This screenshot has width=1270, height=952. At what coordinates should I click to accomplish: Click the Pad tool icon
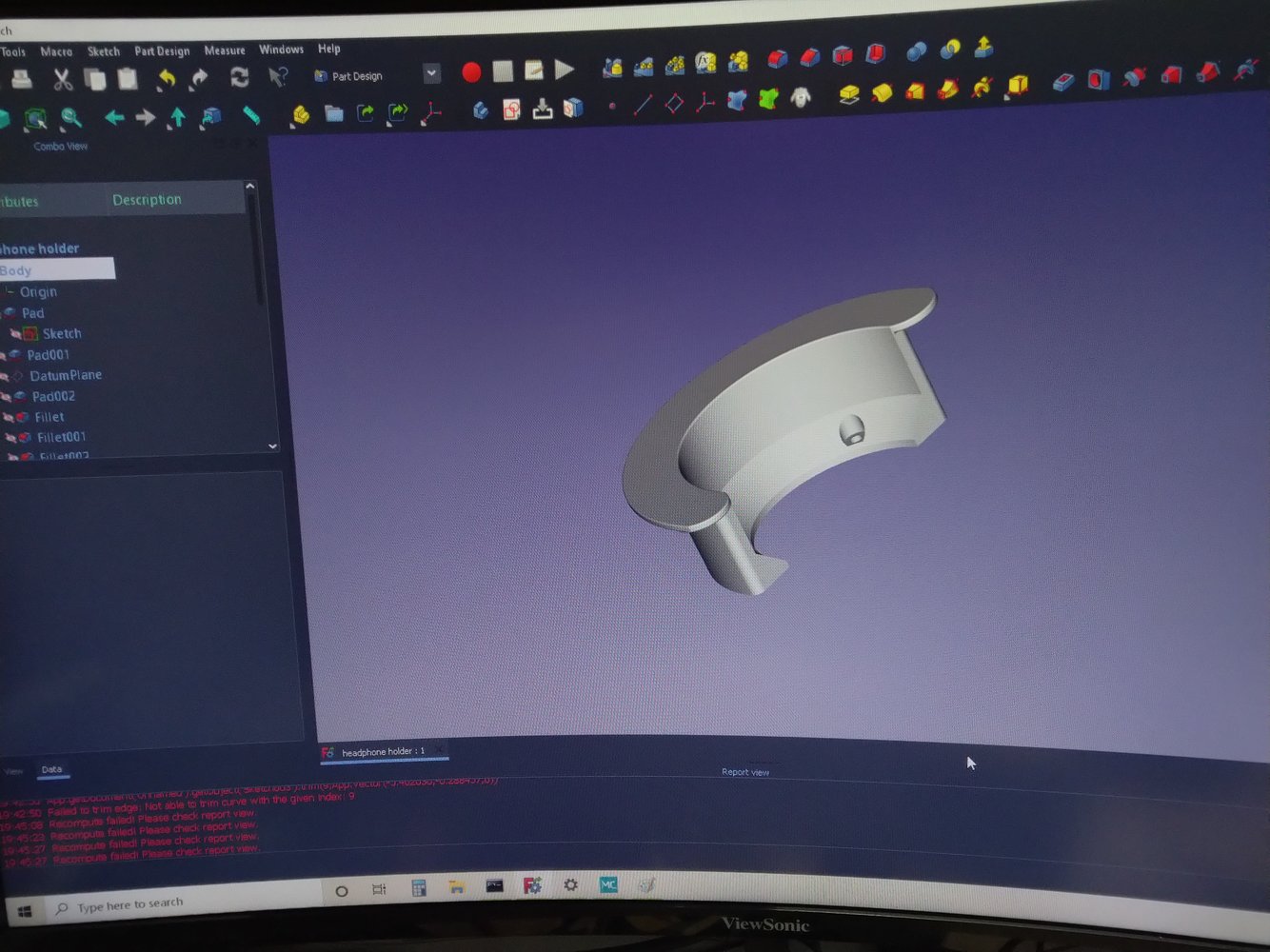click(849, 94)
